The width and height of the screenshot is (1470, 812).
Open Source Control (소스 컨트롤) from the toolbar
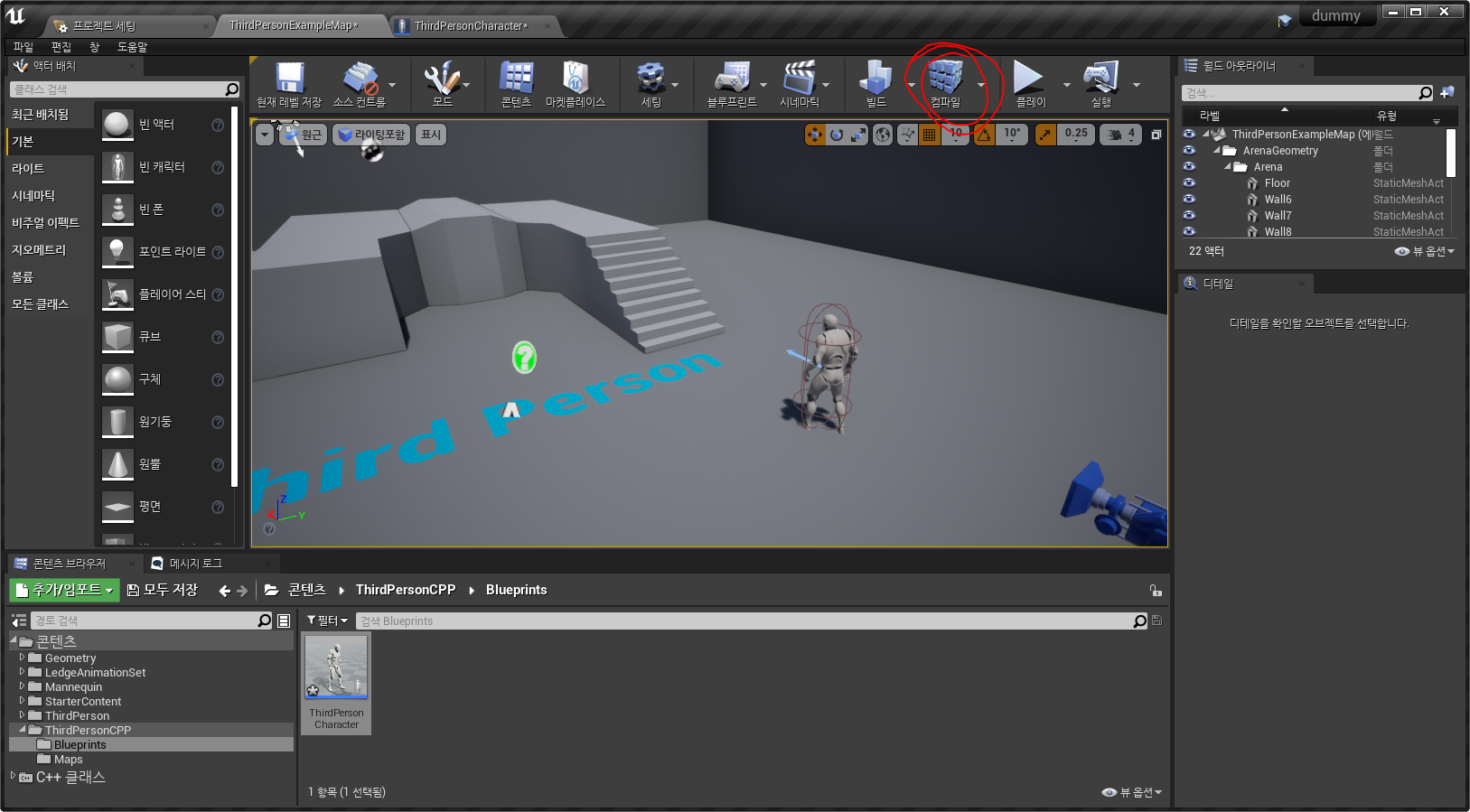[x=360, y=84]
